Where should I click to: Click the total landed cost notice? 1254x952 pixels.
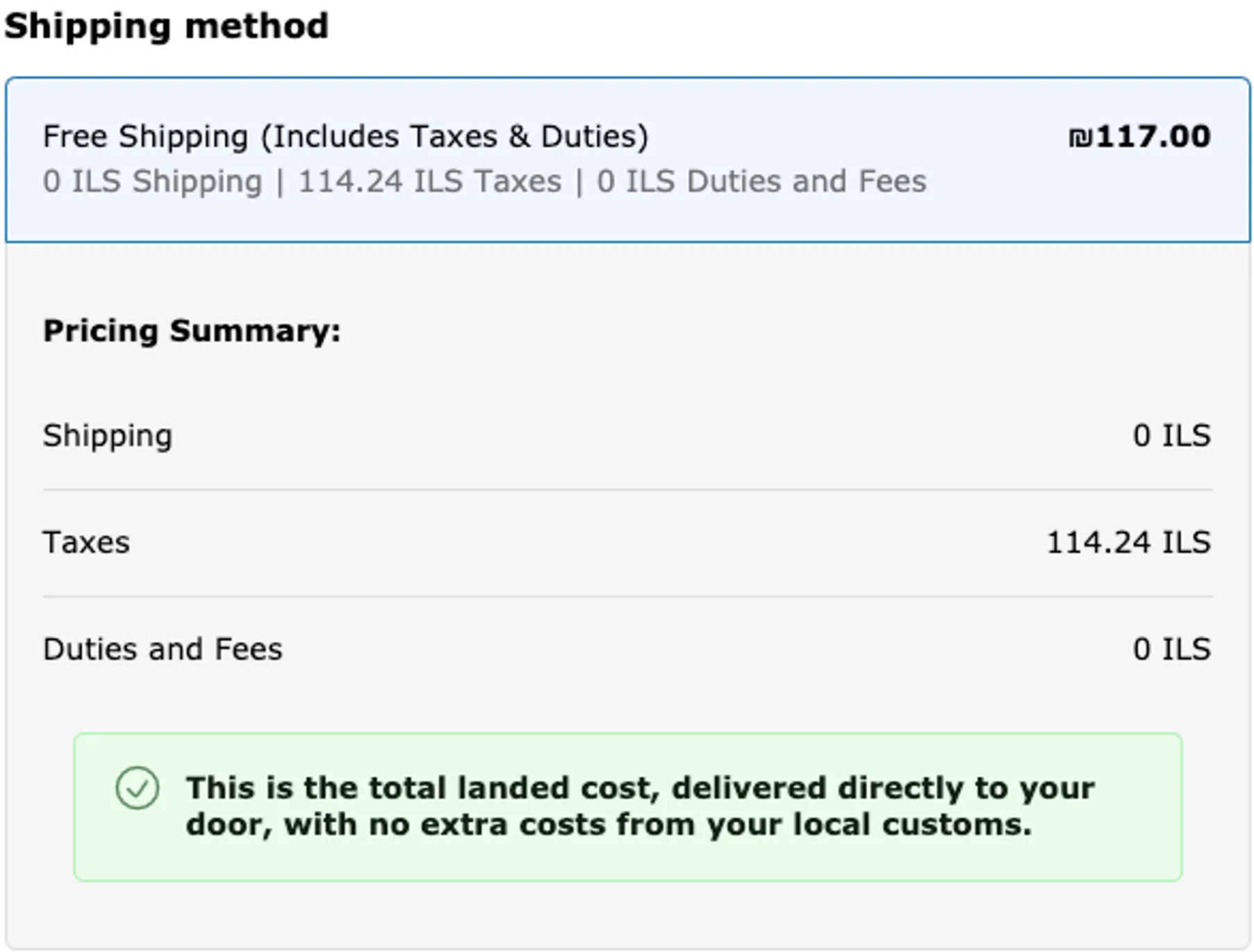pos(628,807)
